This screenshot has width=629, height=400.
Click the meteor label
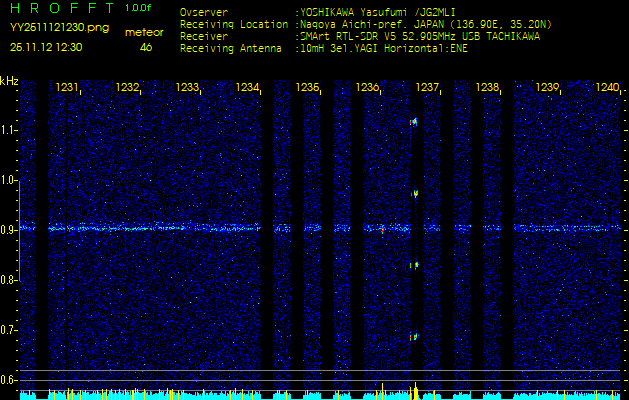(x=144, y=33)
